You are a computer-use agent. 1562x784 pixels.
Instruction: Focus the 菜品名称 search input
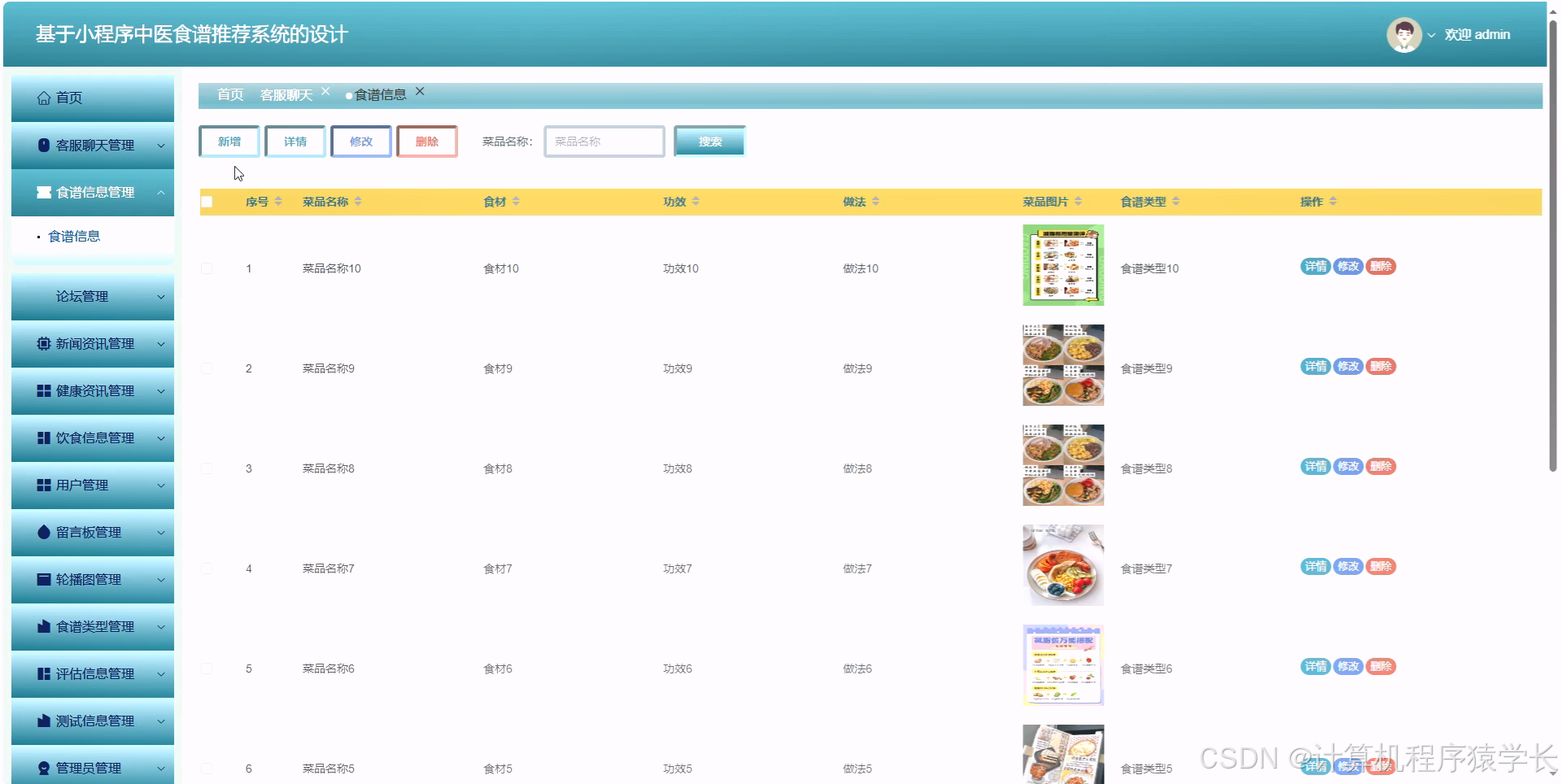(604, 142)
